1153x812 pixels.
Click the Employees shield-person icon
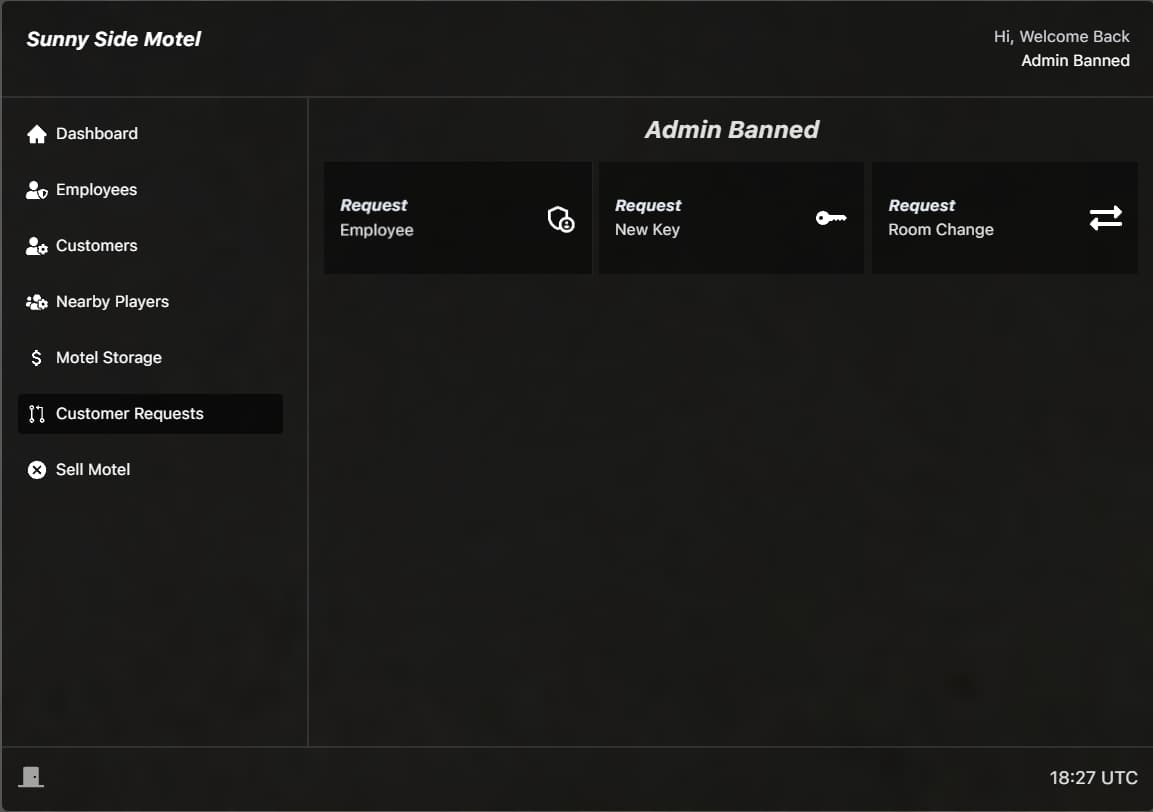click(x=37, y=190)
